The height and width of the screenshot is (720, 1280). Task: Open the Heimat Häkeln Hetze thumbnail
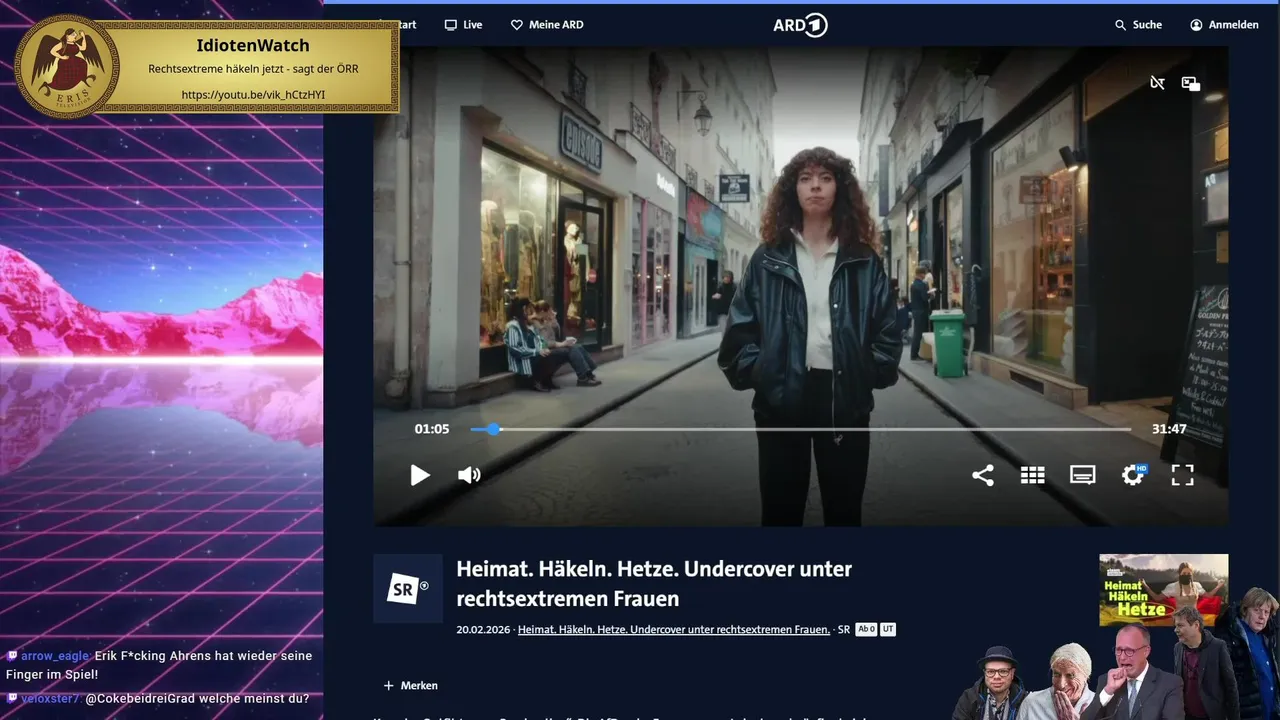(x=1163, y=590)
